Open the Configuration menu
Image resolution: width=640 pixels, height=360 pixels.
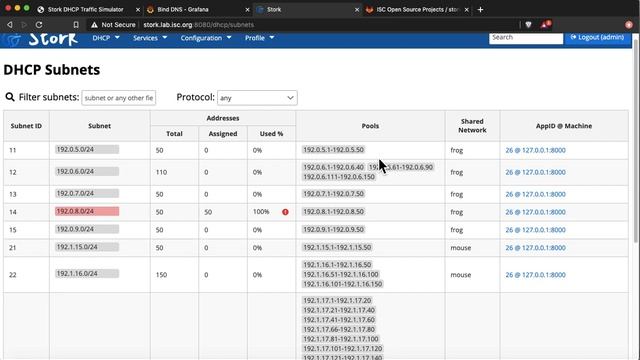206,38
